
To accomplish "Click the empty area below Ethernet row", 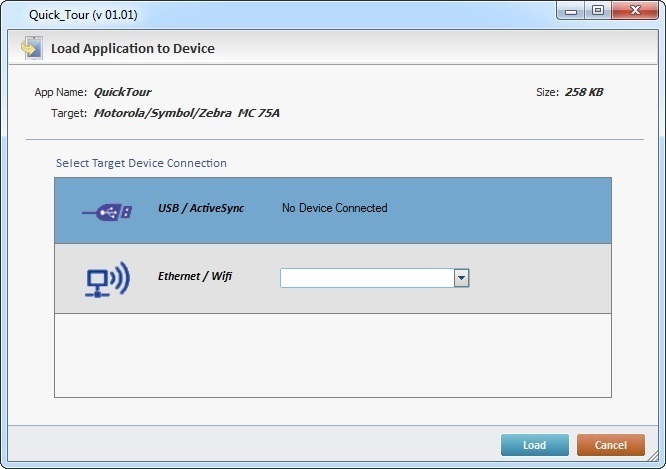I will point(332,356).
